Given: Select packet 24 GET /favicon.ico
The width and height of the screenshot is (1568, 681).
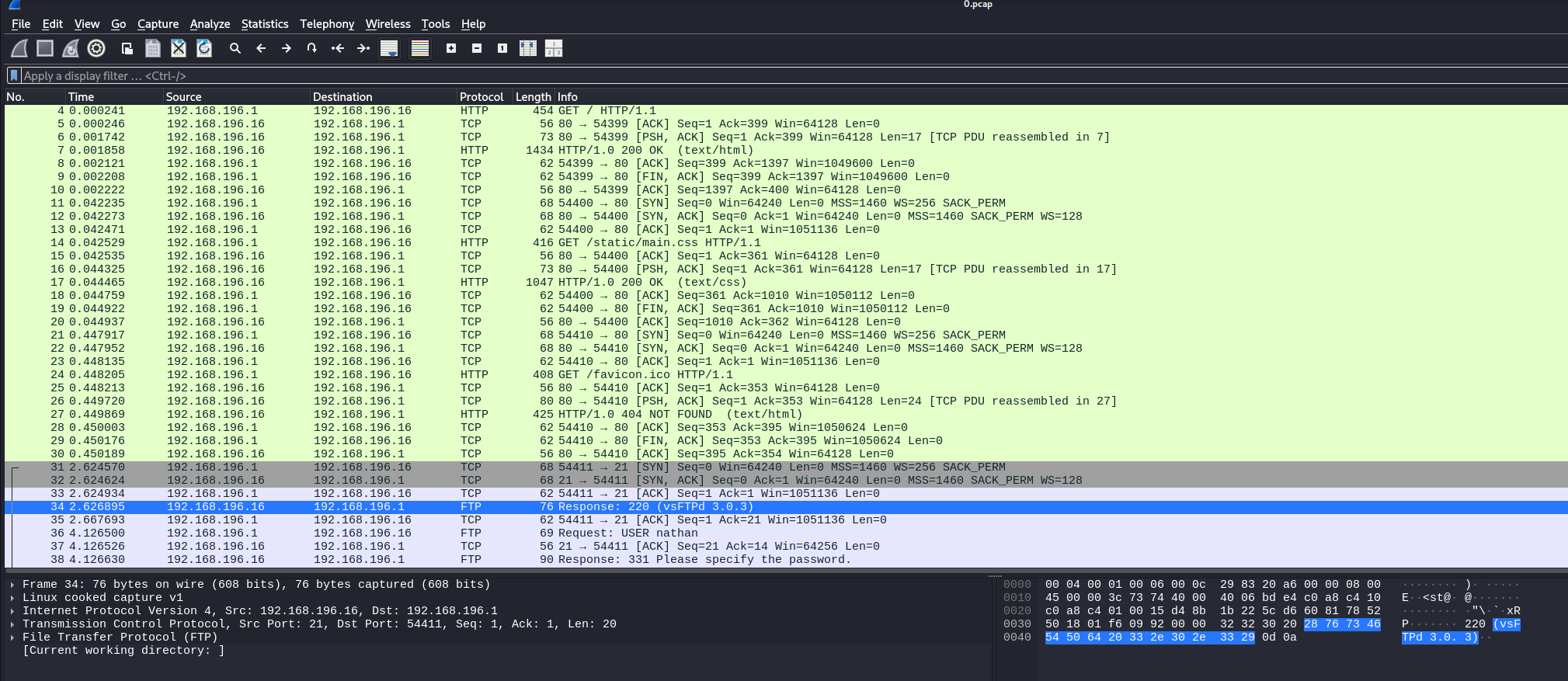Looking at the screenshot, I should [786, 374].
